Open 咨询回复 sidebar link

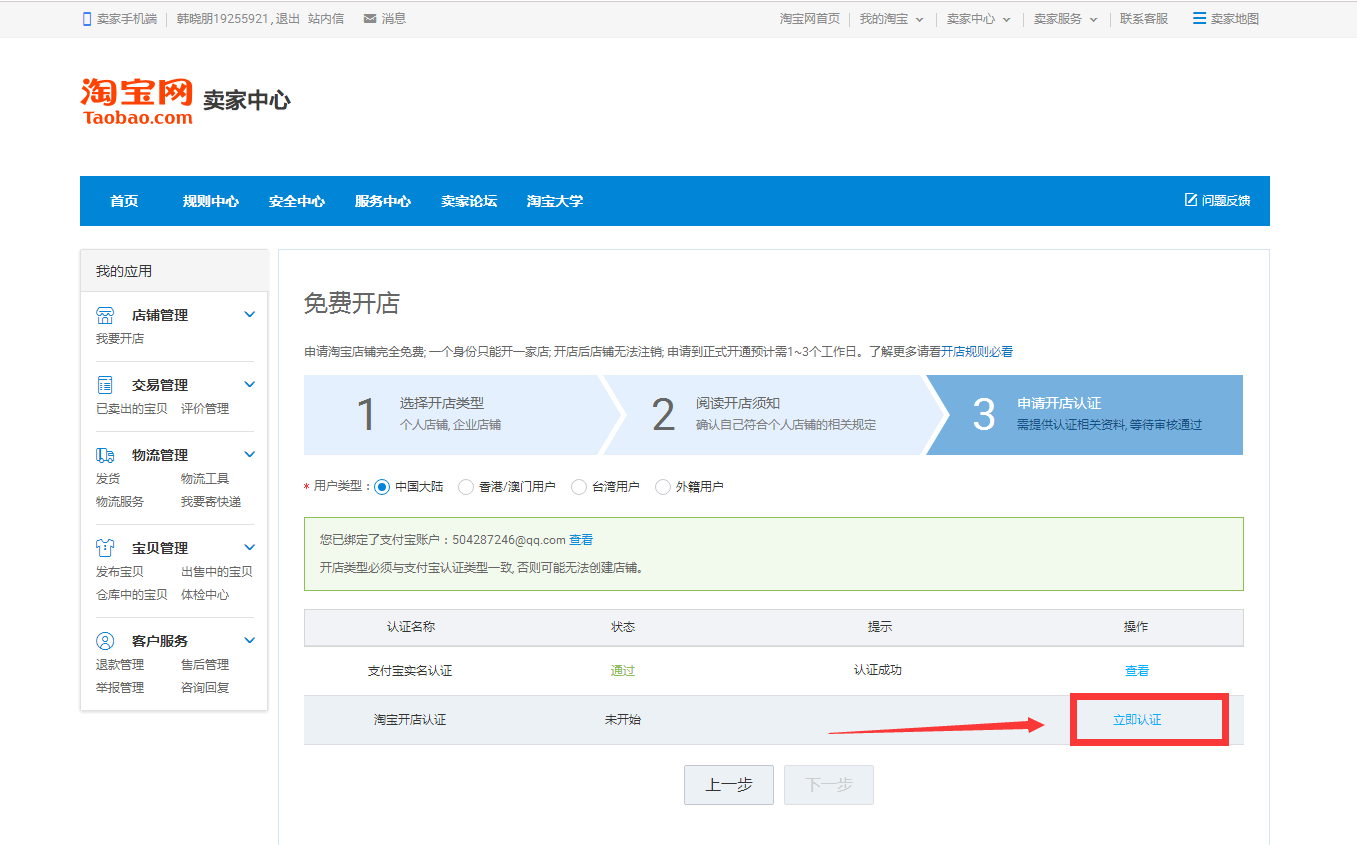[x=205, y=688]
